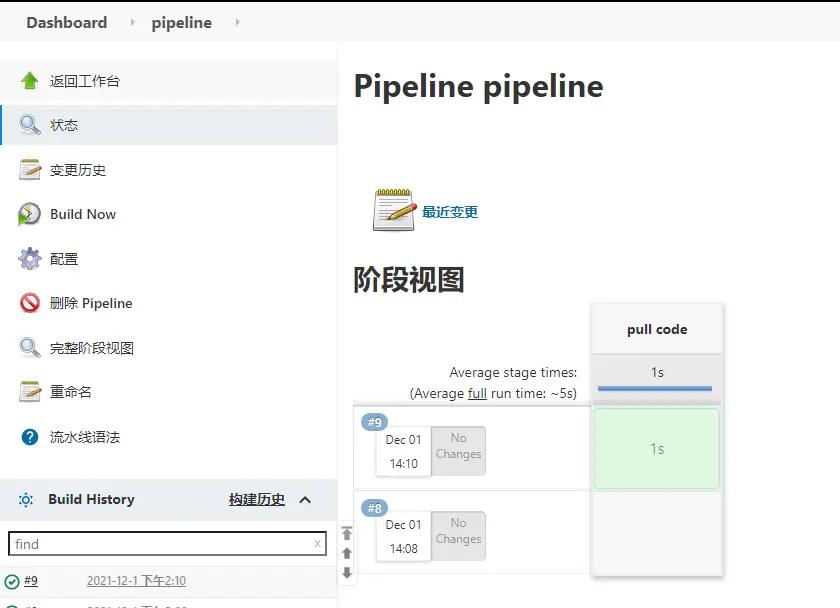Click the find builds search field
The width and height of the screenshot is (840, 608).
click(x=160, y=544)
